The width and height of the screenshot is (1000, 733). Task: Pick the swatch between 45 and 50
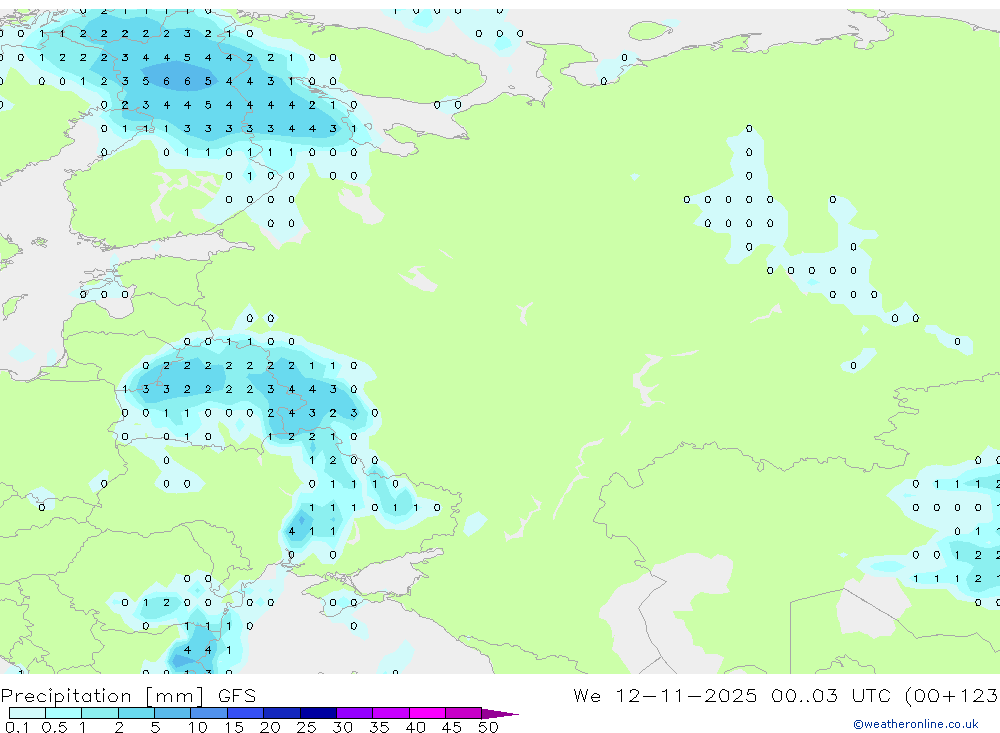point(464,713)
